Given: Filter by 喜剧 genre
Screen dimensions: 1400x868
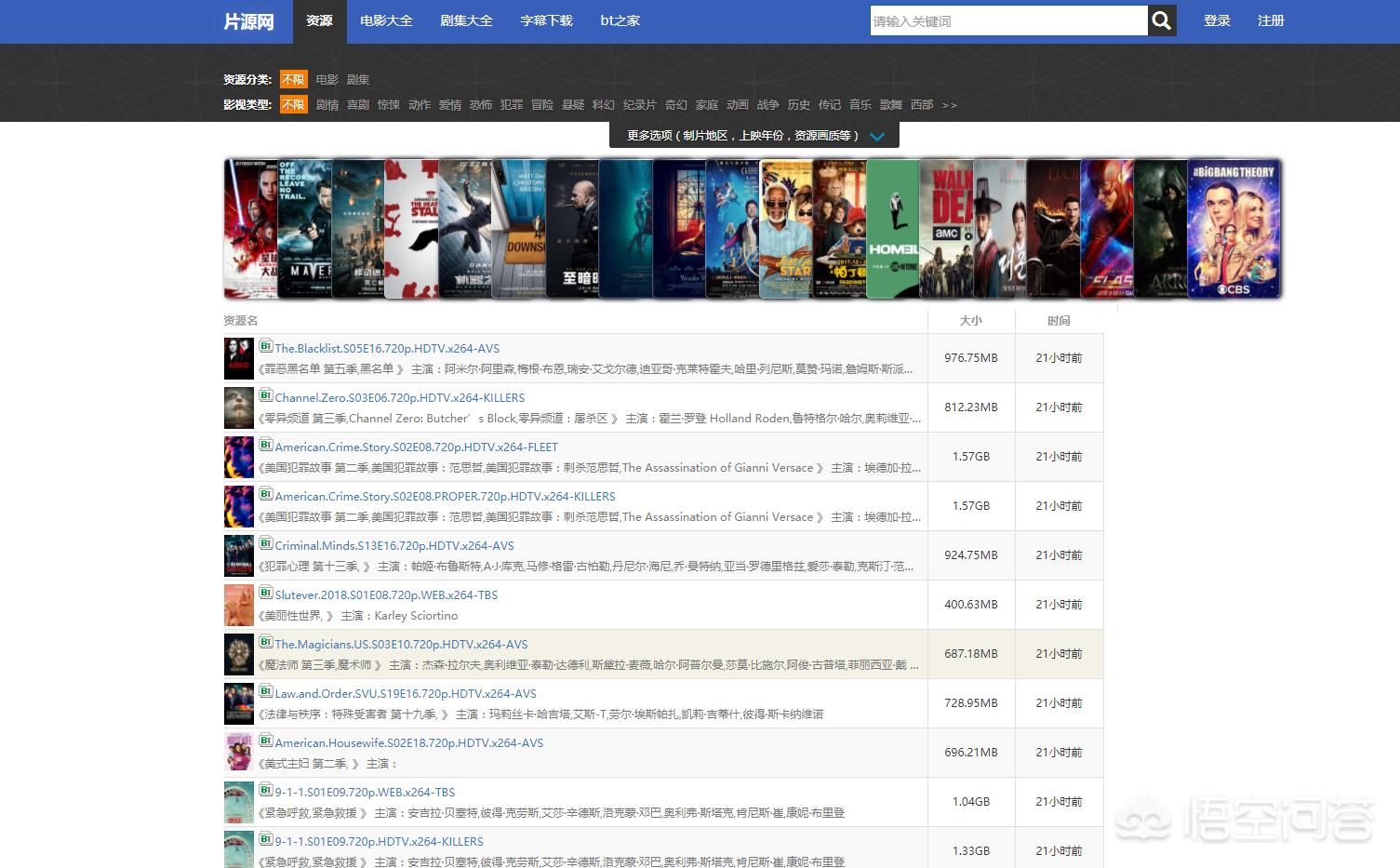Looking at the screenshot, I should pyautogui.click(x=358, y=105).
